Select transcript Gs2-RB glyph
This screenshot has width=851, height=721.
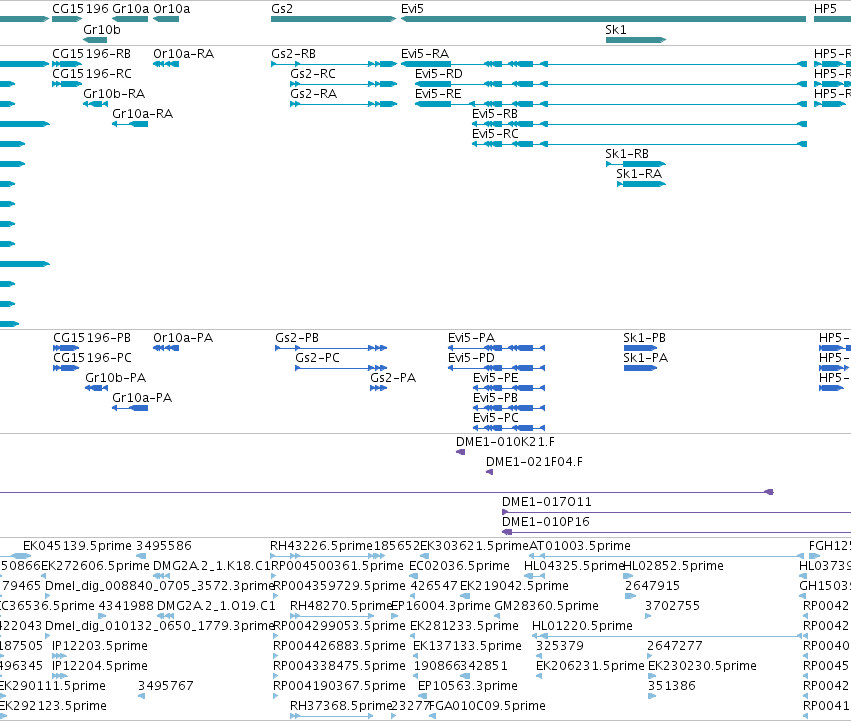coord(334,64)
